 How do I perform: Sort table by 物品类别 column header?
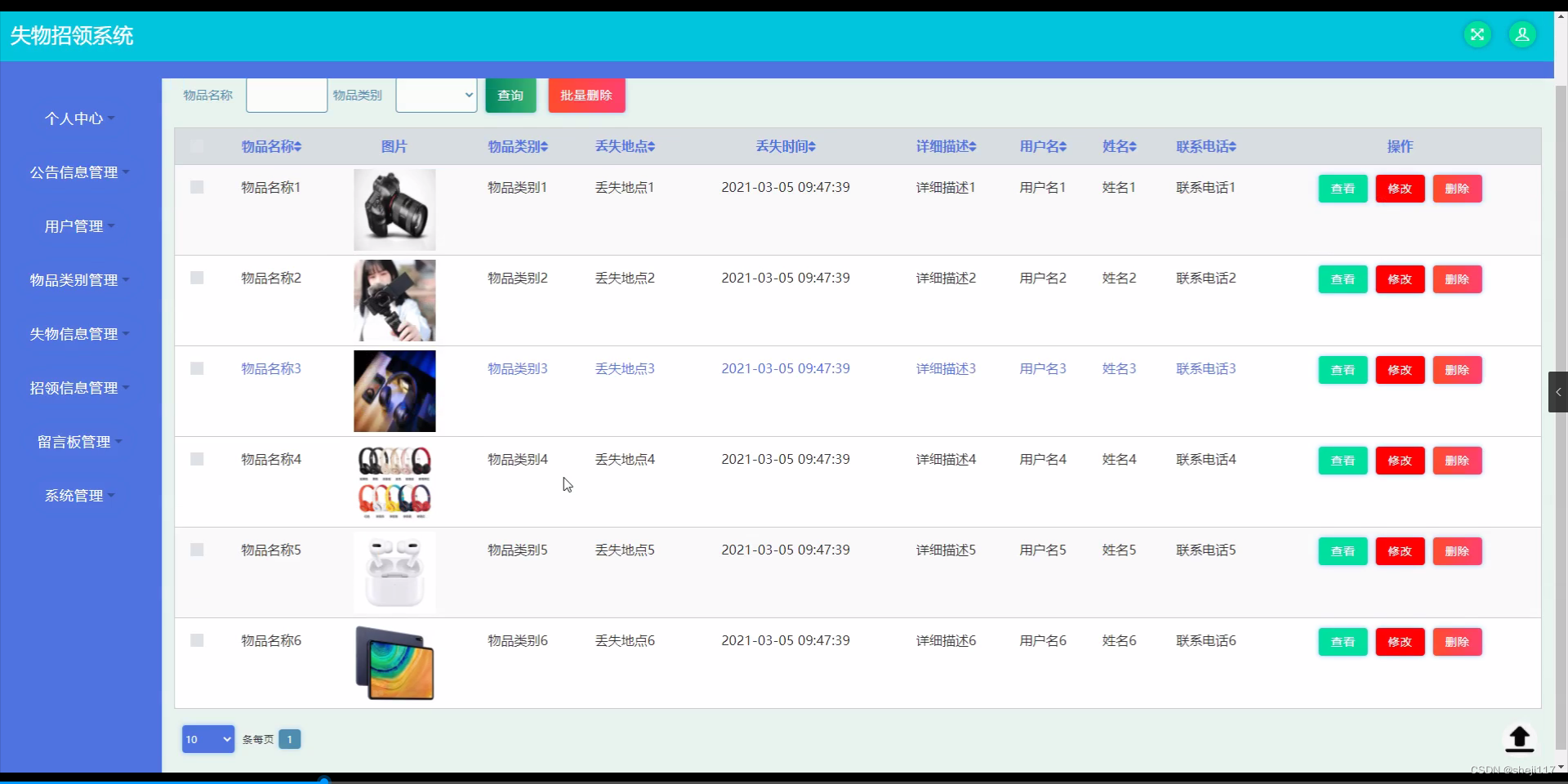point(517,146)
